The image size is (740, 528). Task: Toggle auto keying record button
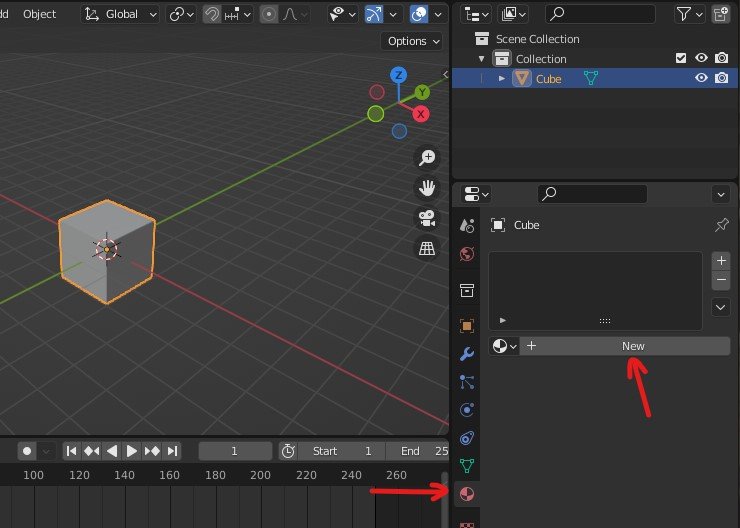[x=27, y=451]
